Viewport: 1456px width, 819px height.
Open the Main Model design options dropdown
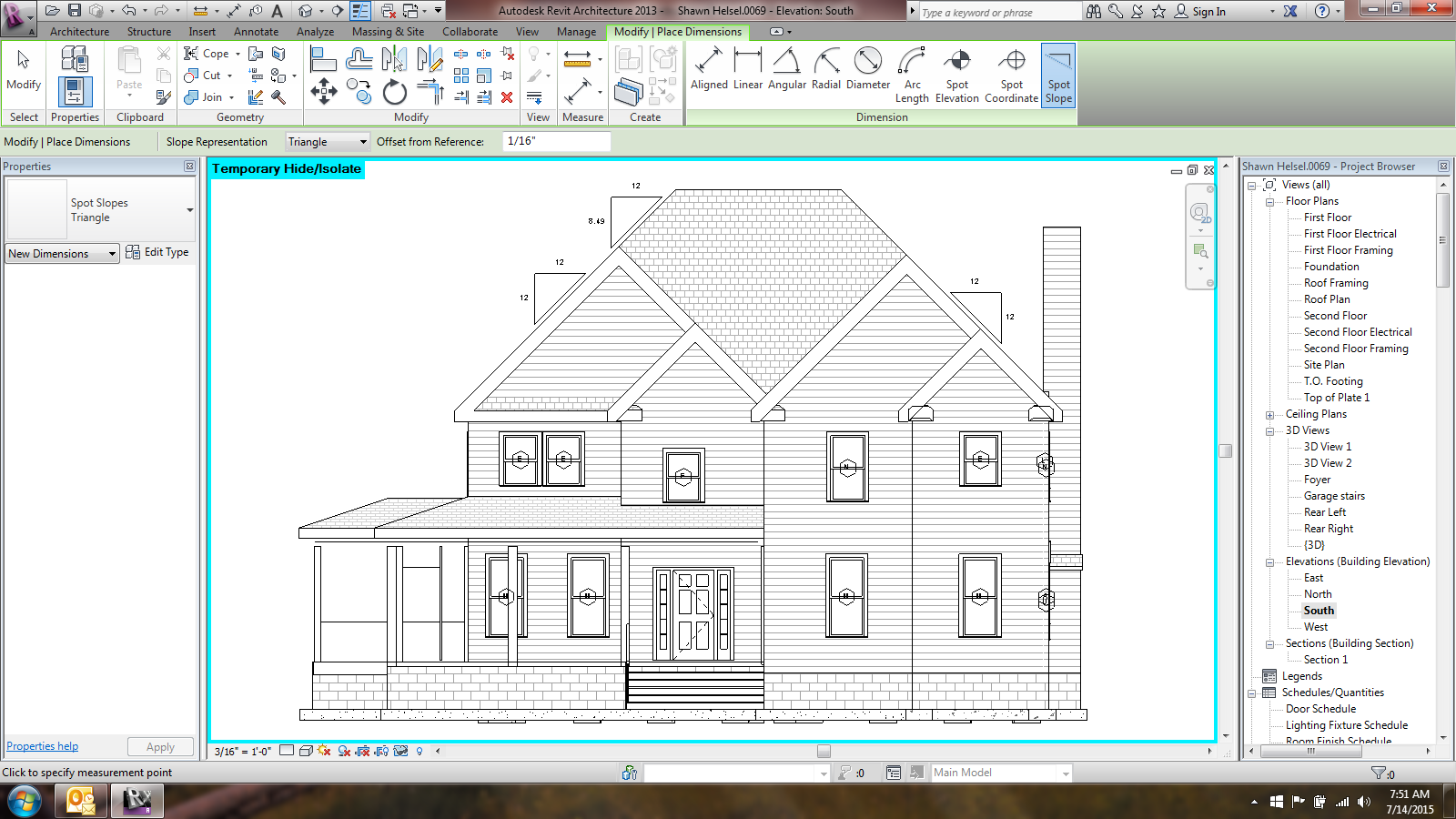click(x=1002, y=773)
